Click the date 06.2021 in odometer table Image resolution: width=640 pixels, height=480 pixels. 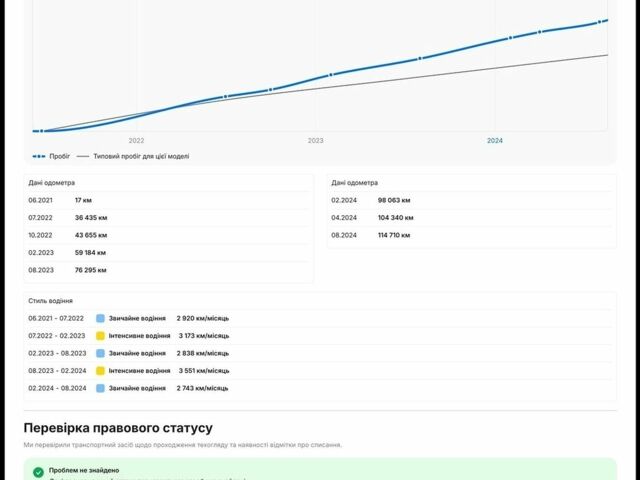(x=40, y=200)
